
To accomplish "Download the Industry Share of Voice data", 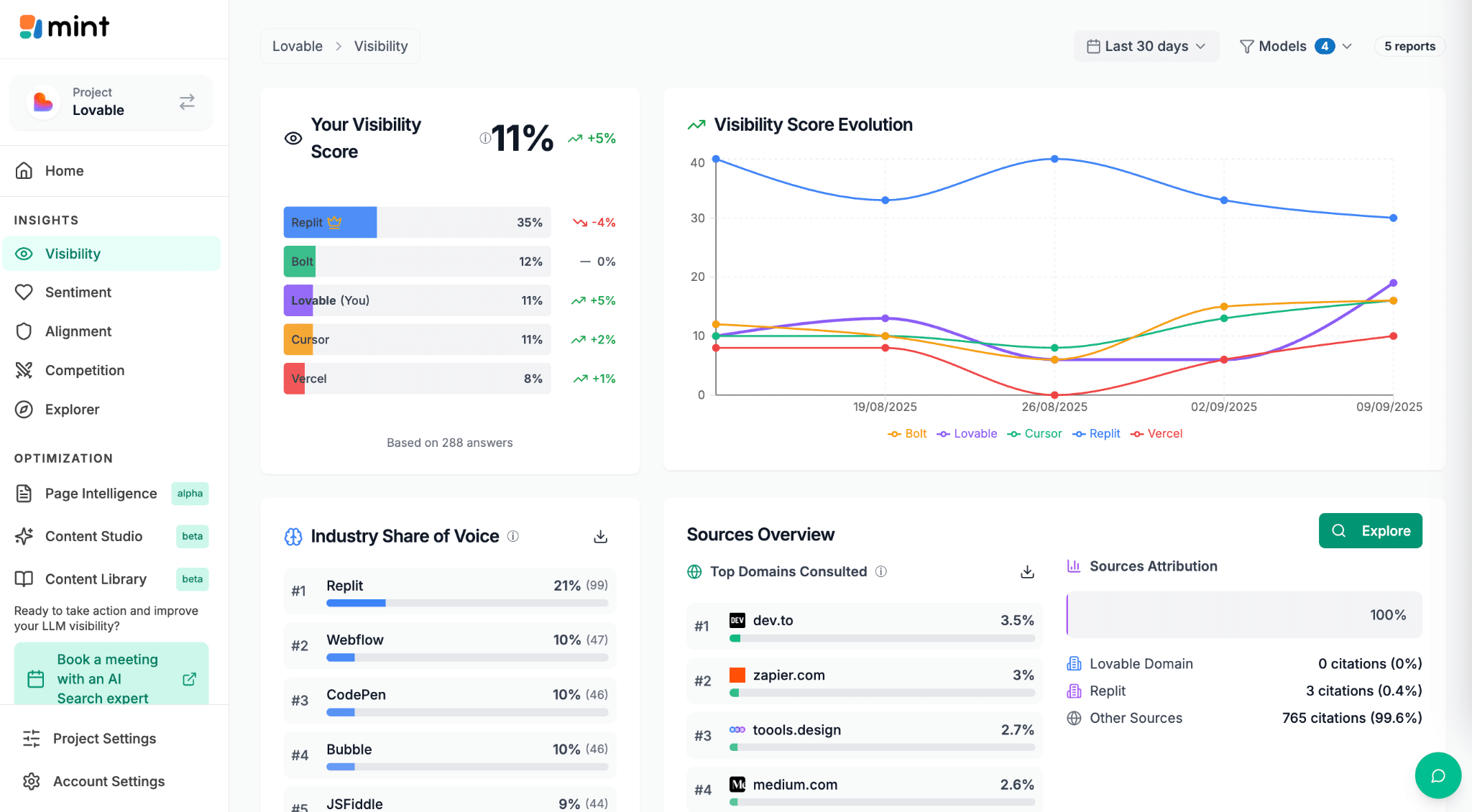I will [601, 537].
